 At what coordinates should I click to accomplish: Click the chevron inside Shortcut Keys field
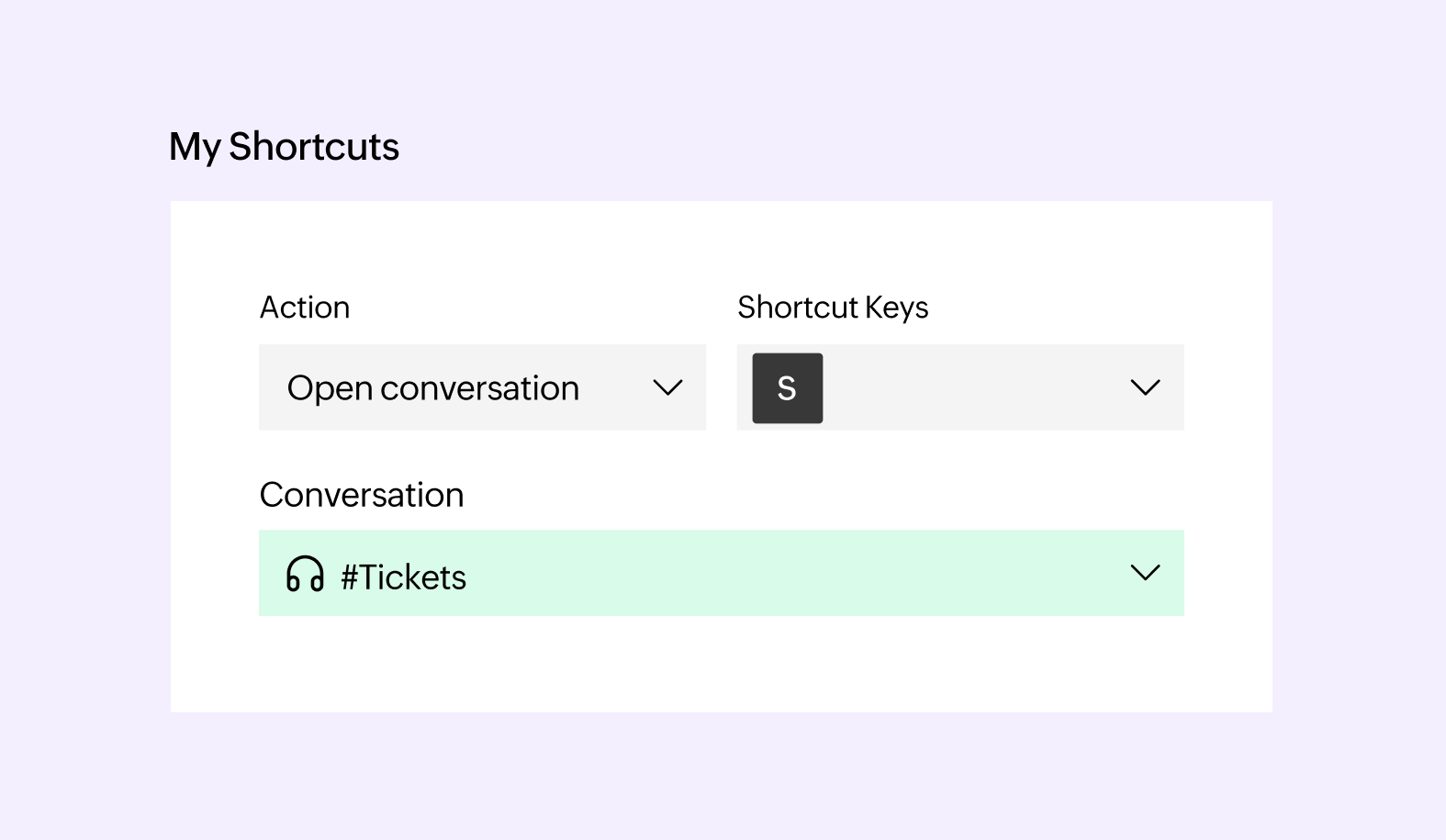click(1145, 387)
